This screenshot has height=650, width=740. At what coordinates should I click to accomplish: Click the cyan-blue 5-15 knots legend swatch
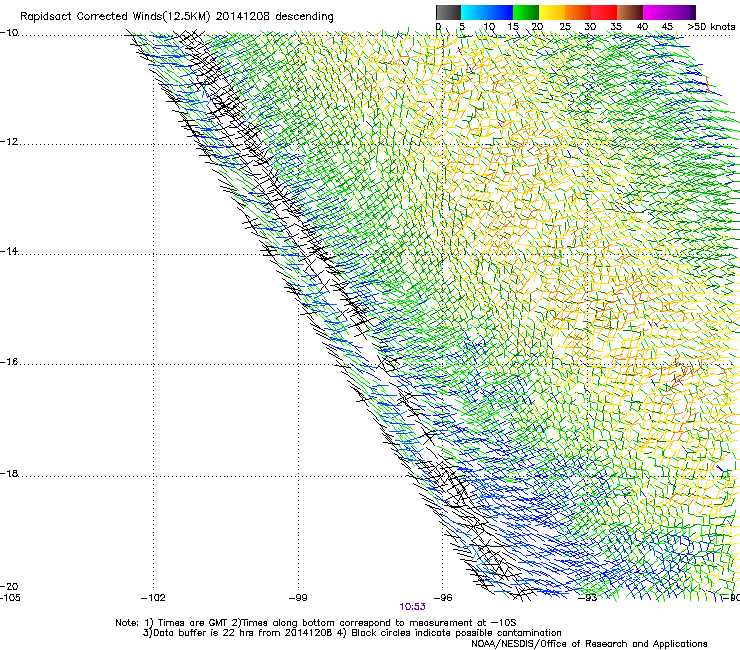[487, 12]
